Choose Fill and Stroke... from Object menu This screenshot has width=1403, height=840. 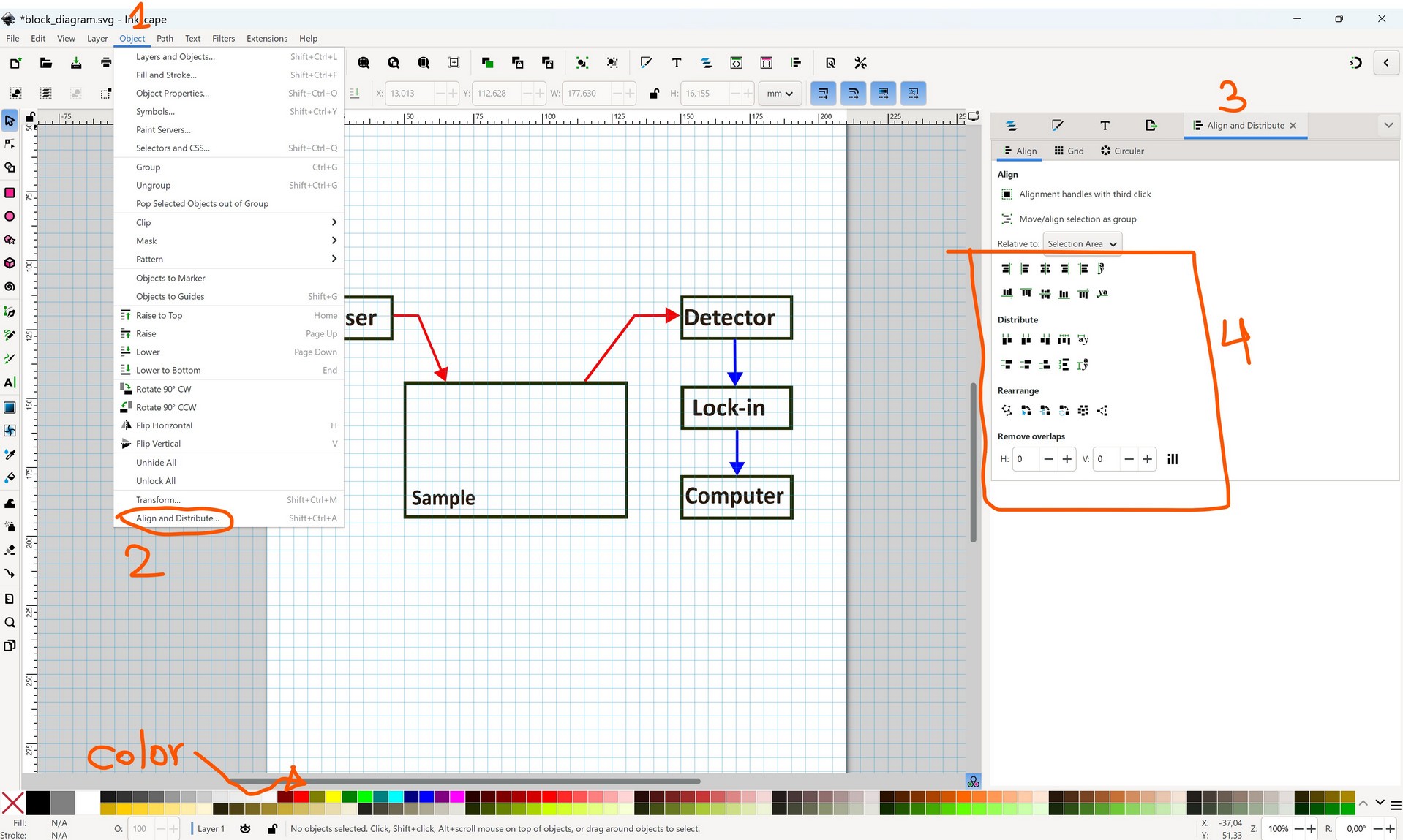point(229,75)
